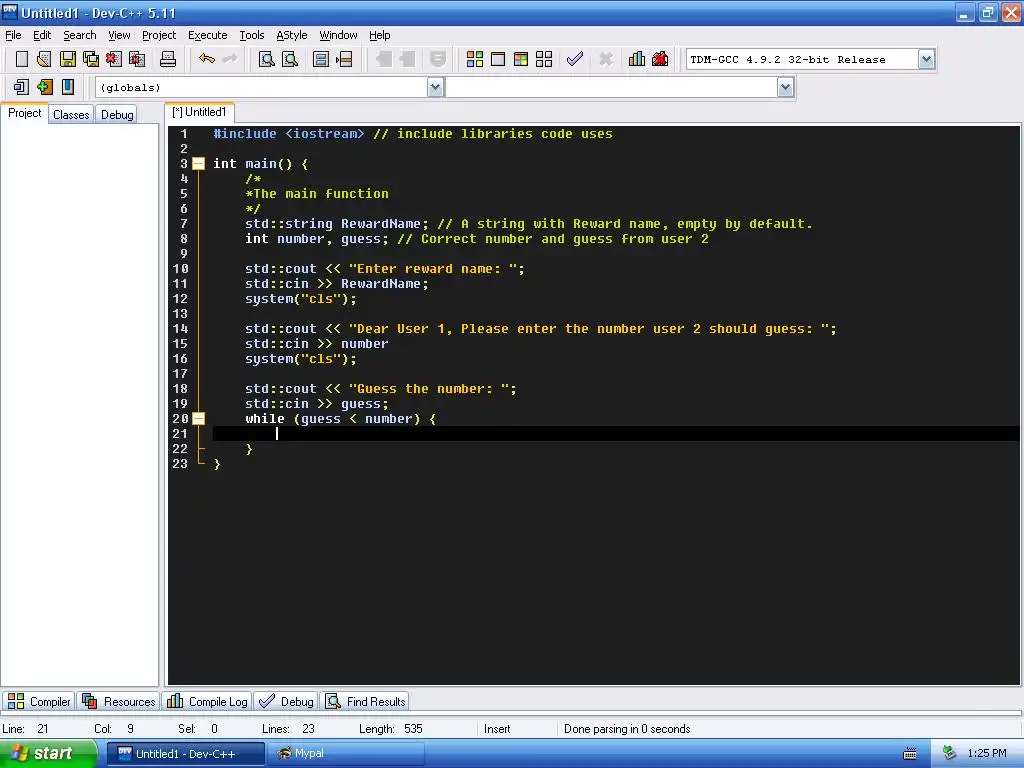Toggle bookmark using green plus icon
The image size is (1024, 768).
[44, 87]
